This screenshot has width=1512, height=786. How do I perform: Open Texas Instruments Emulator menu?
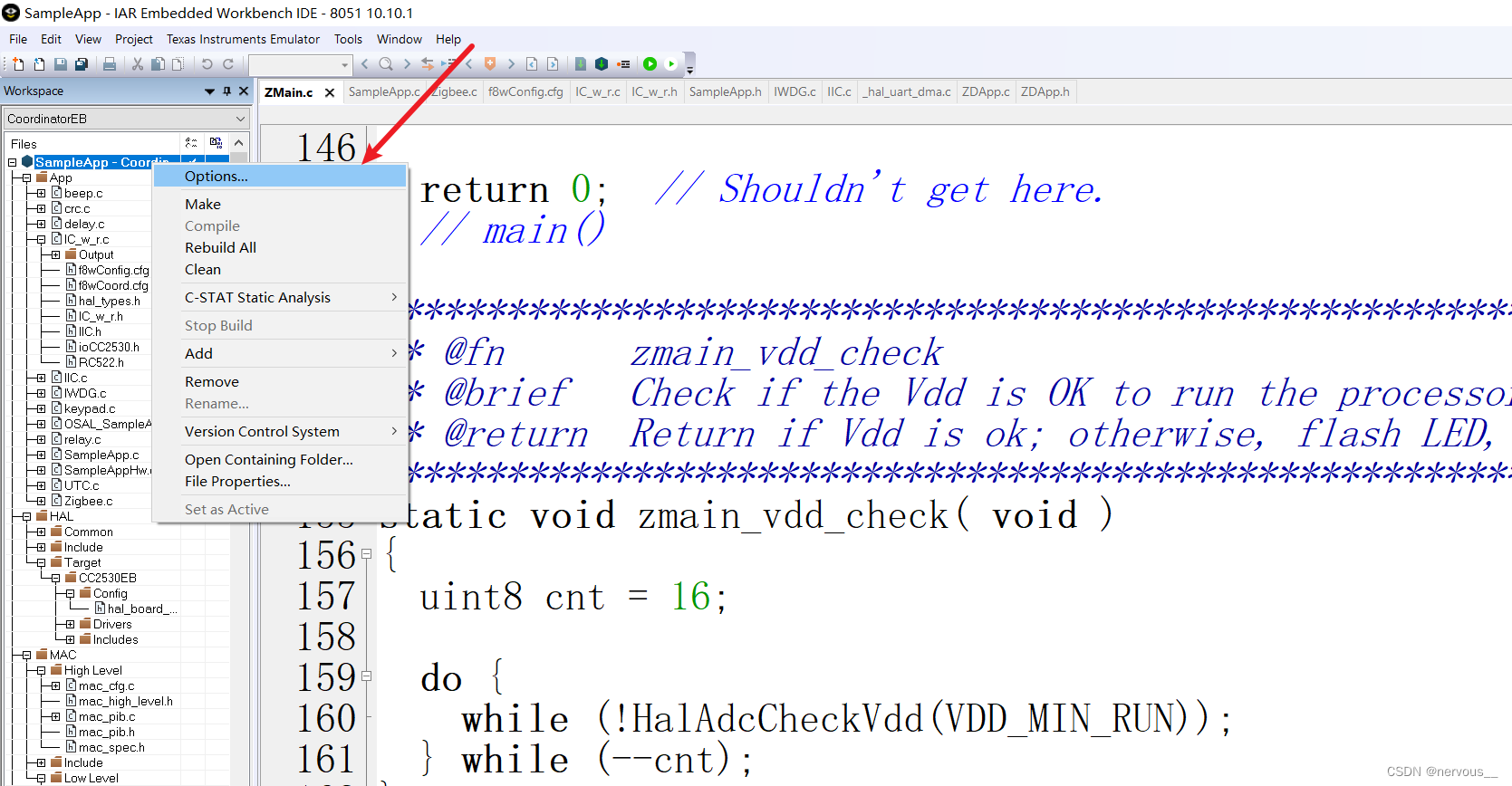tap(243, 39)
